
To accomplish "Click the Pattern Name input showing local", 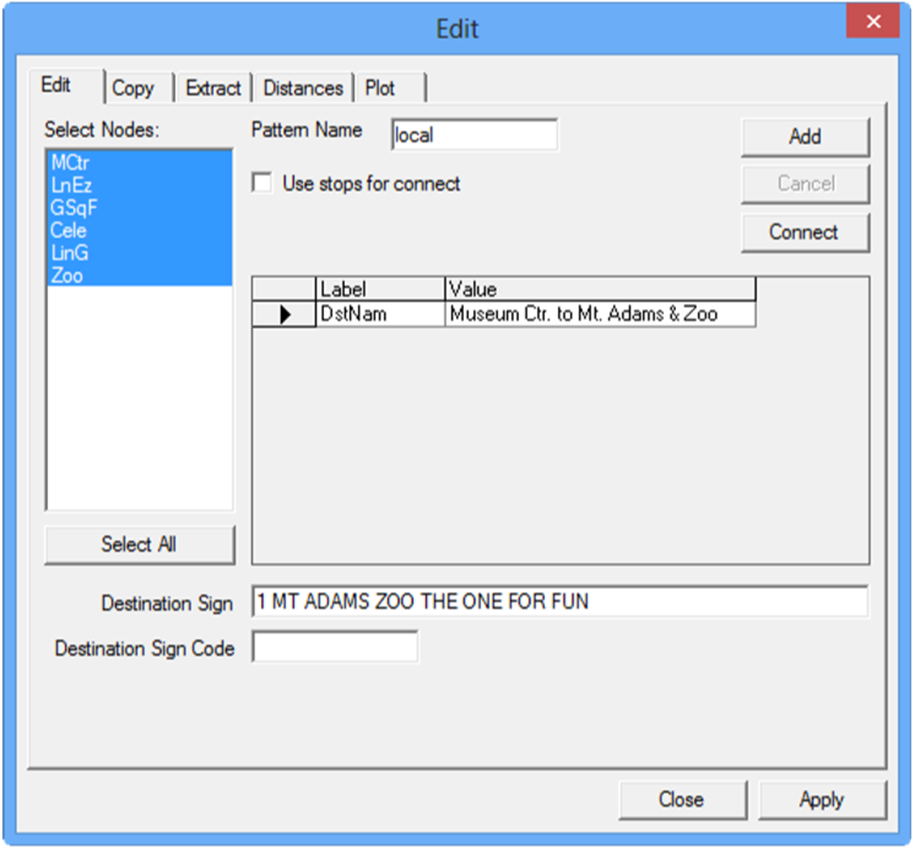I will pos(474,135).
